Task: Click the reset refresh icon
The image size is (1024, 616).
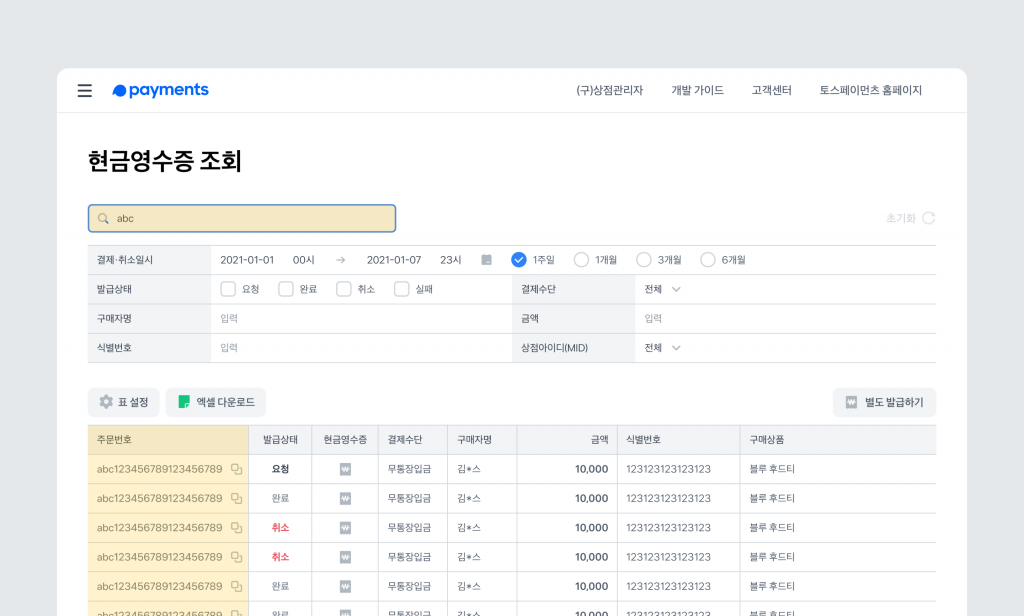Action: point(929,218)
